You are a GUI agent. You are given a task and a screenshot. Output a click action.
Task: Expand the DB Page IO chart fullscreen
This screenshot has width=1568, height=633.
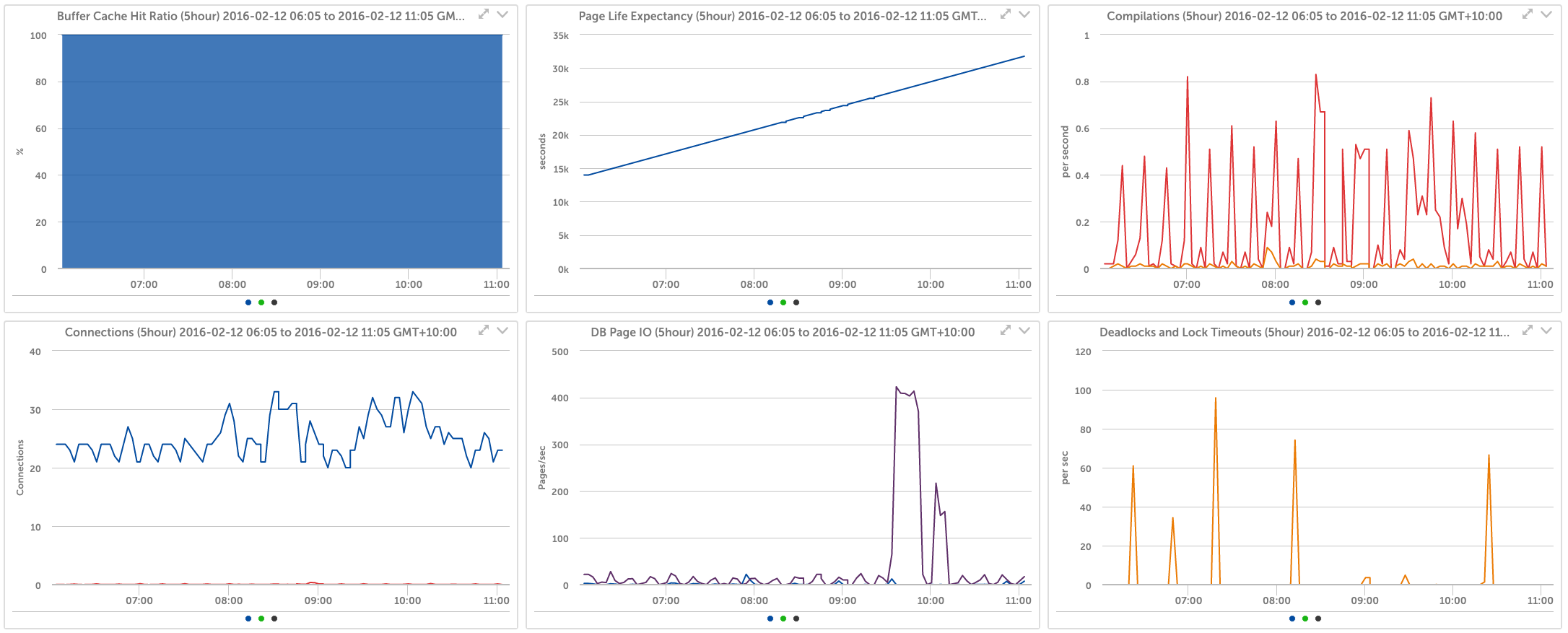pyautogui.click(x=1006, y=331)
